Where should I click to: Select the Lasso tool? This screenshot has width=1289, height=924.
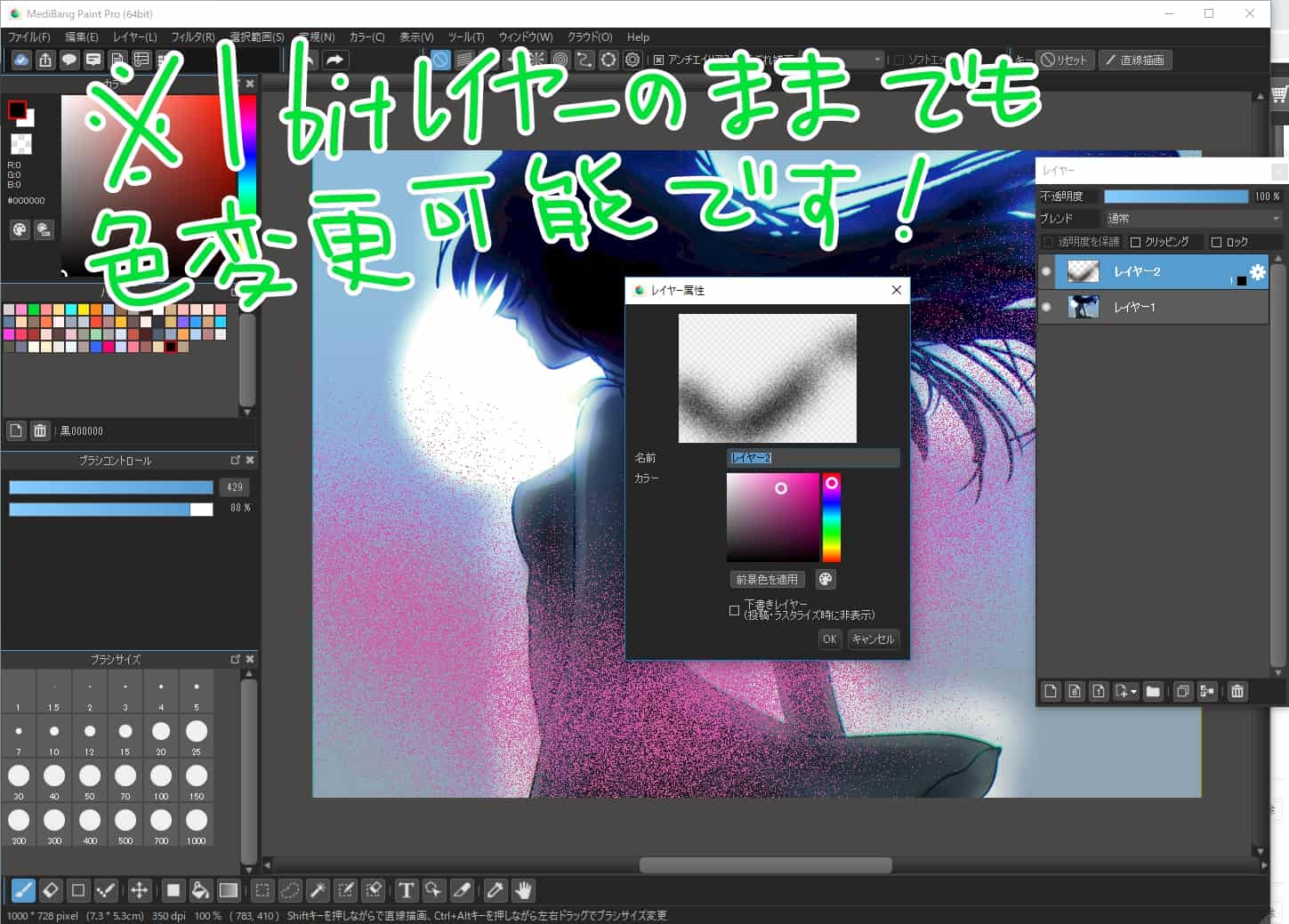[x=290, y=889]
